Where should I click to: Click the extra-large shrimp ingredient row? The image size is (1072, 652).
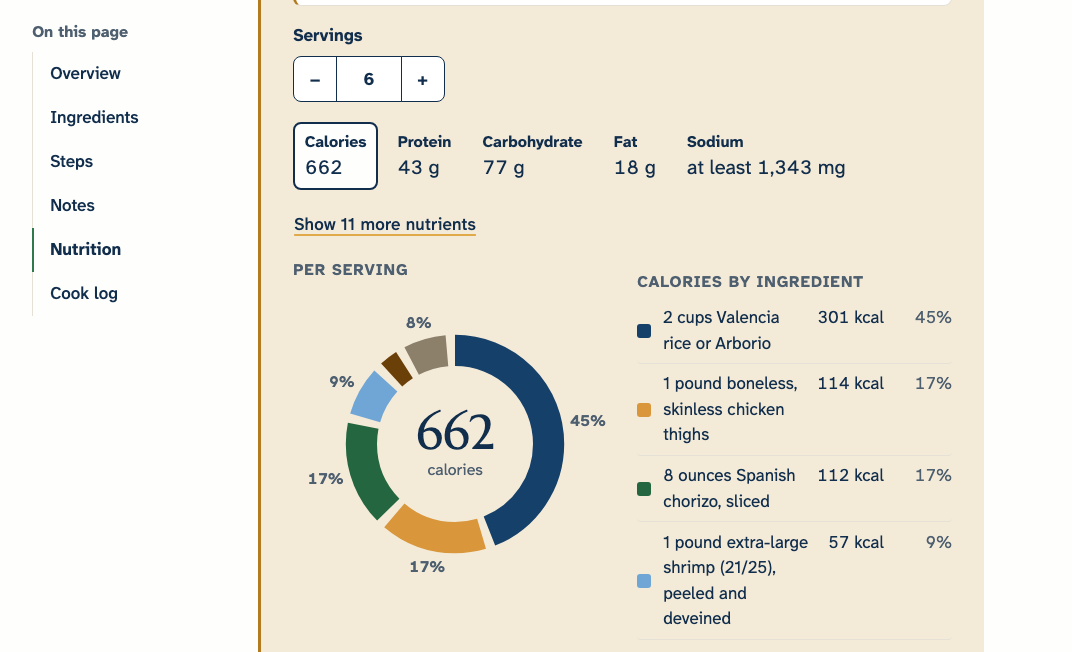coord(794,581)
